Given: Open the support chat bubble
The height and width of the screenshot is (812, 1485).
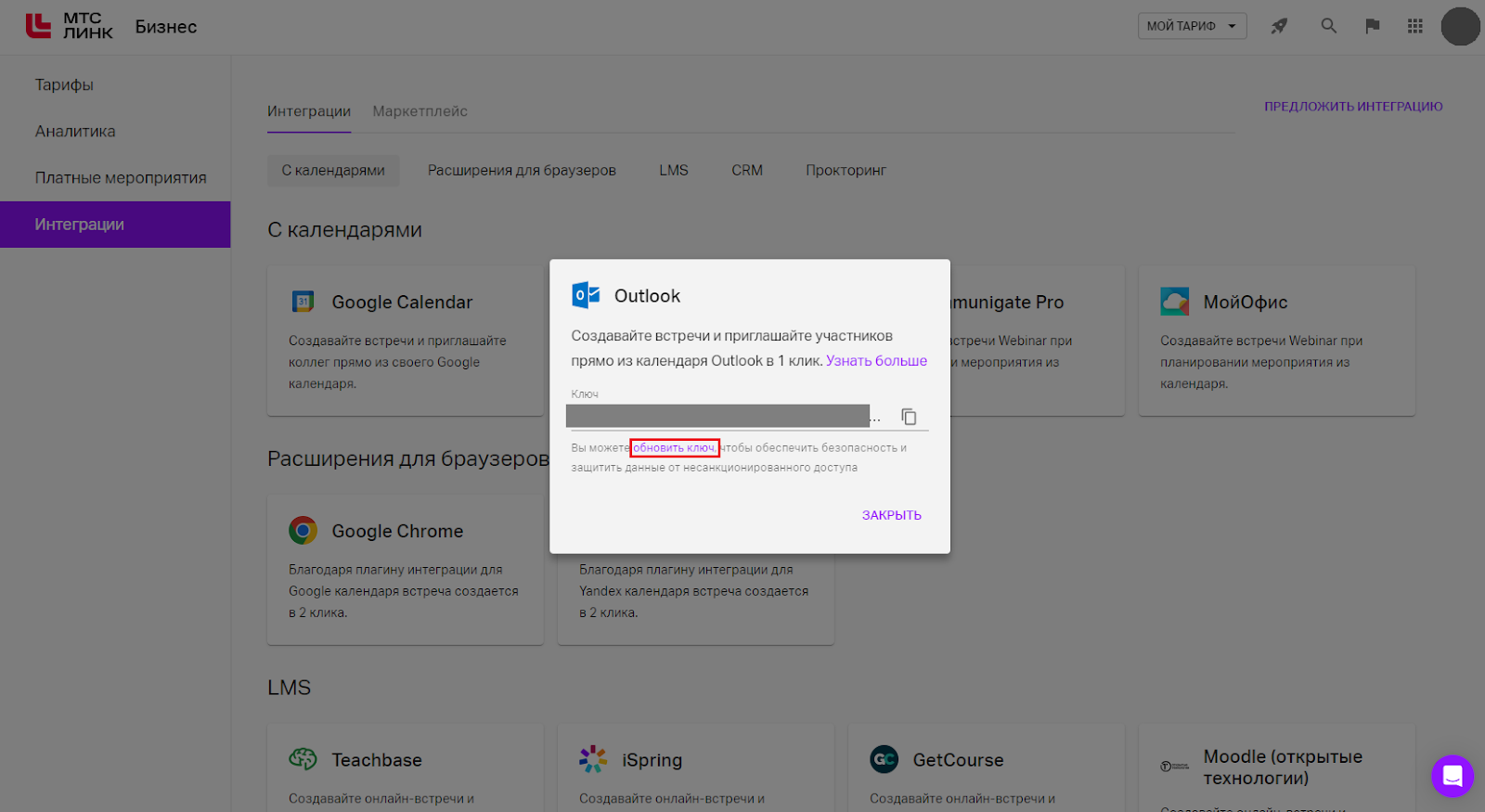Looking at the screenshot, I should pos(1453,776).
